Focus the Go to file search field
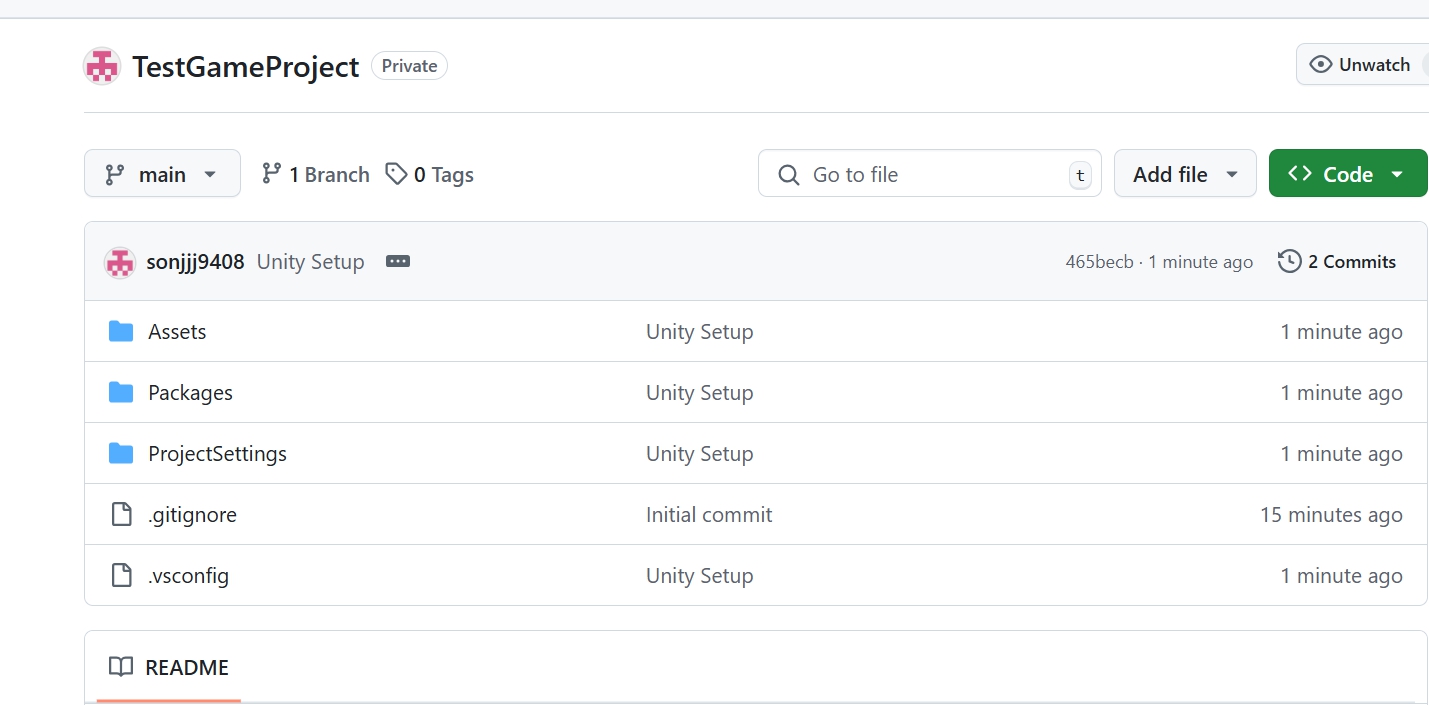1429x705 pixels. click(930, 173)
